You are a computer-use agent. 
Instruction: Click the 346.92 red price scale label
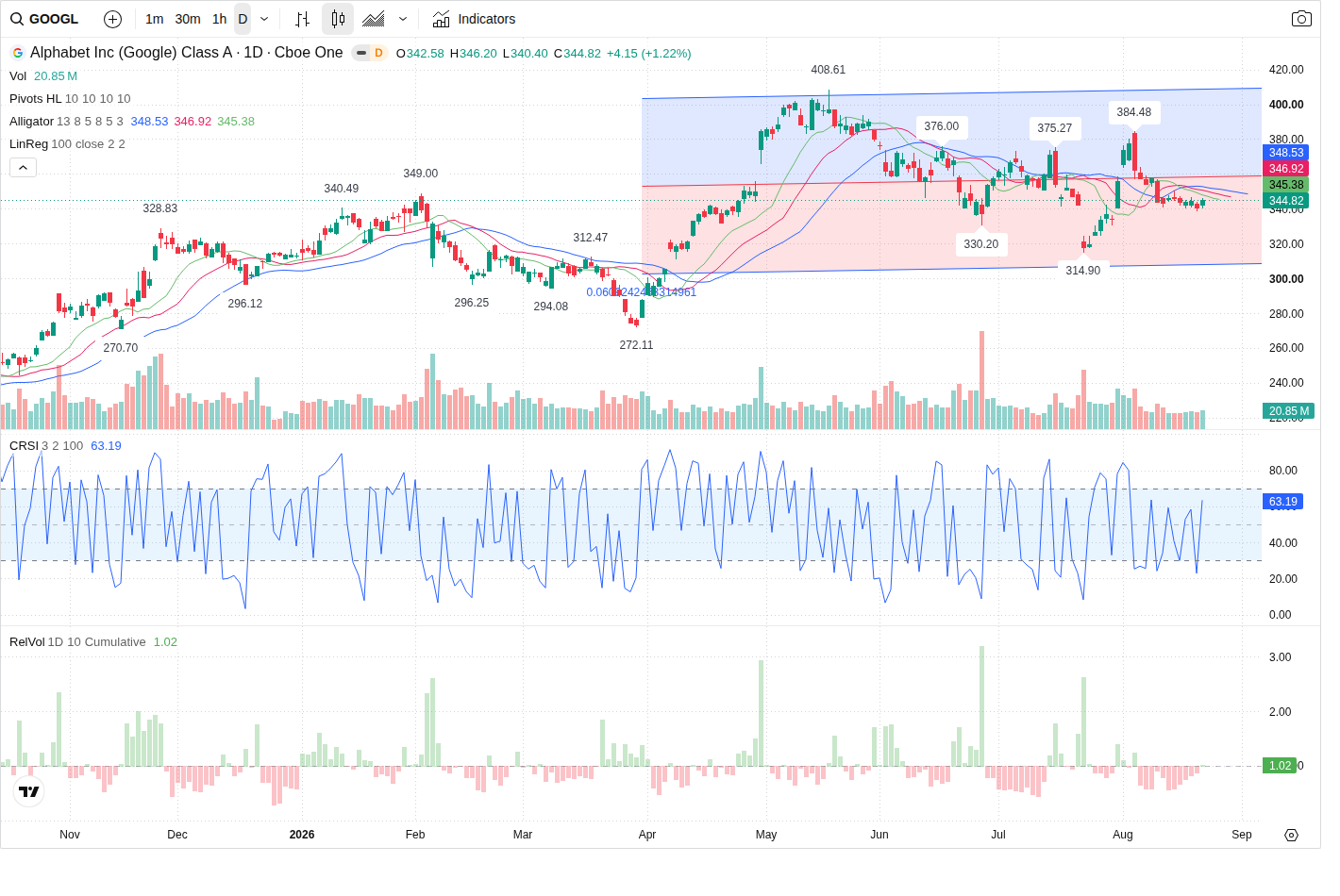[1285, 169]
